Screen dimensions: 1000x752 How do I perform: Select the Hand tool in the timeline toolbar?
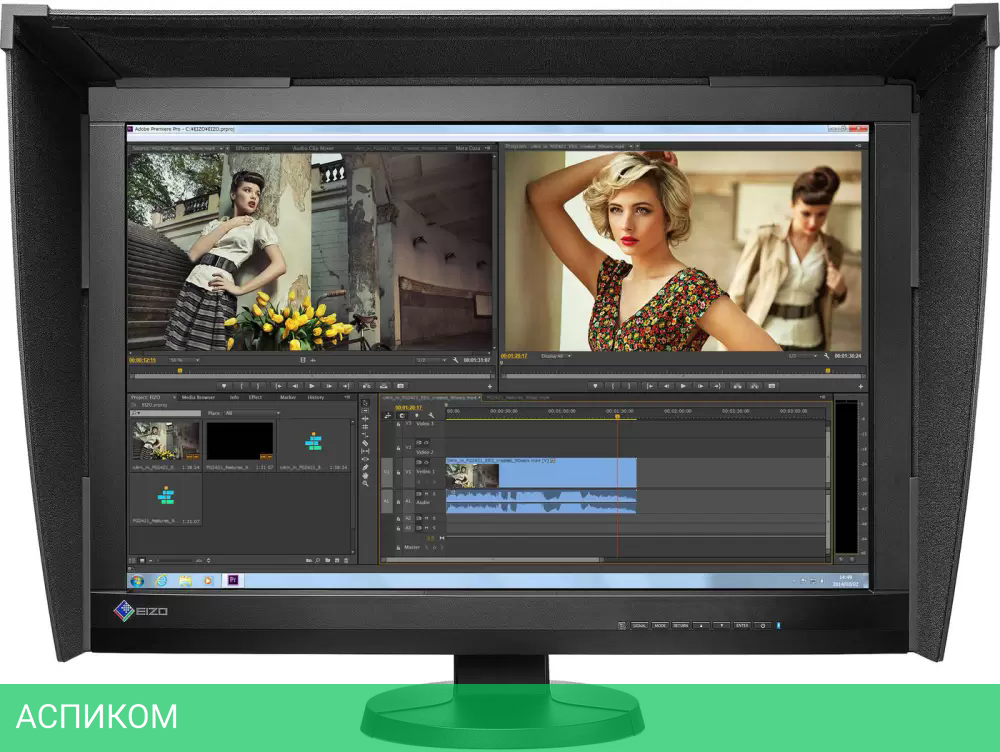coord(365,474)
